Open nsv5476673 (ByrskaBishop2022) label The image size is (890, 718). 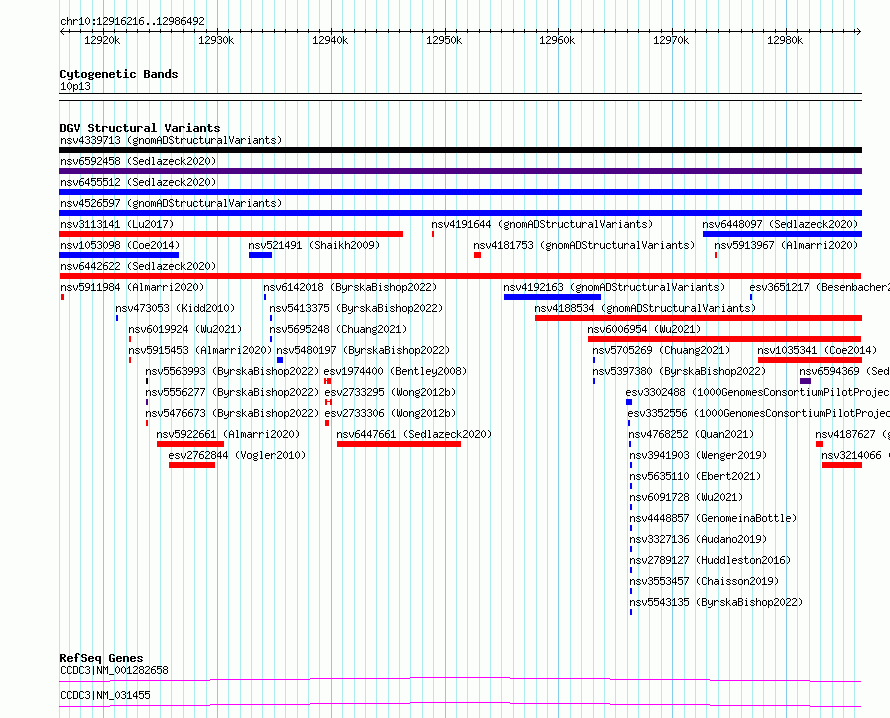232,413
